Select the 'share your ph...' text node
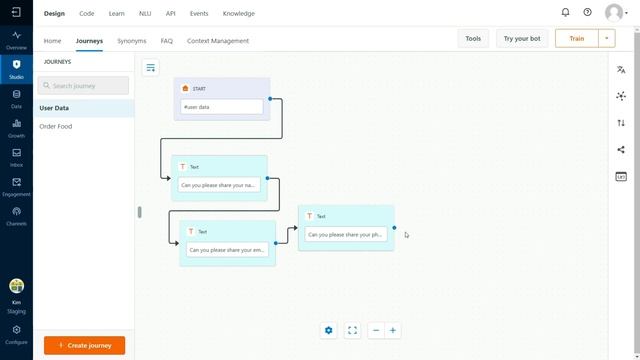This screenshot has width=640, height=360. (346, 228)
